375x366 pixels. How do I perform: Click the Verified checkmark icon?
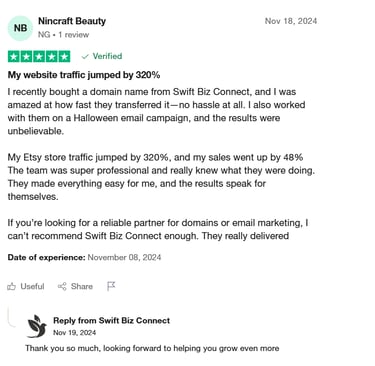pos(85,56)
